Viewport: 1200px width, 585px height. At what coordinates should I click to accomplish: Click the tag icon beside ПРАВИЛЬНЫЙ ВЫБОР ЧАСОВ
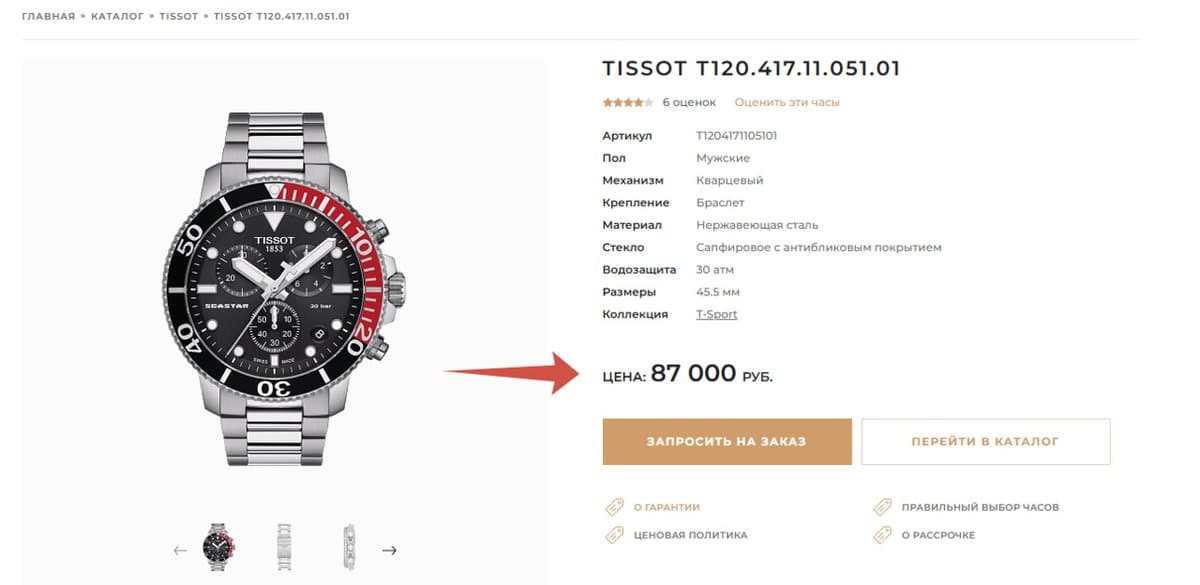(x=881, y=507)
